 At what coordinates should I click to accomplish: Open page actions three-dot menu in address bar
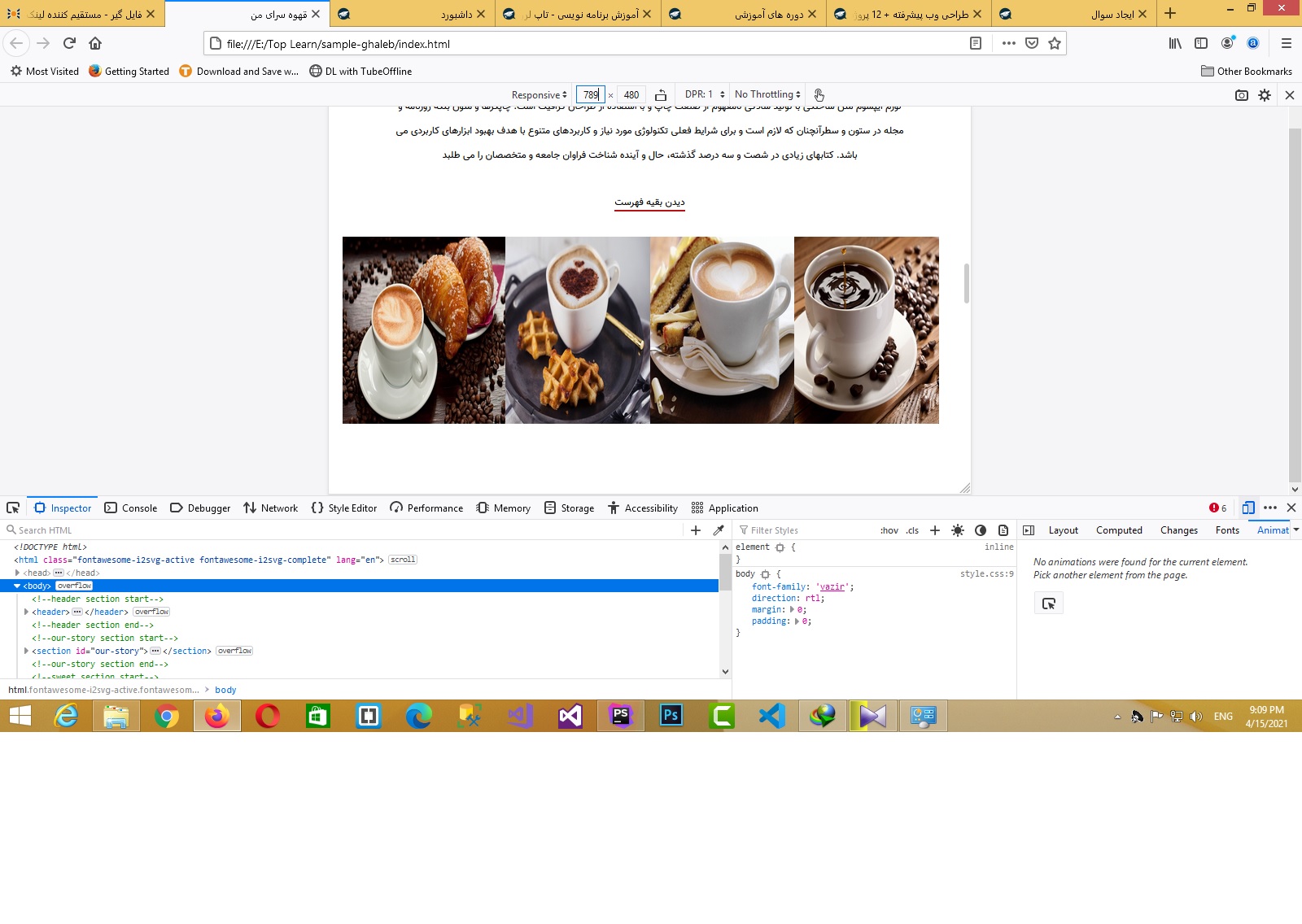[x=1009, y=43]
